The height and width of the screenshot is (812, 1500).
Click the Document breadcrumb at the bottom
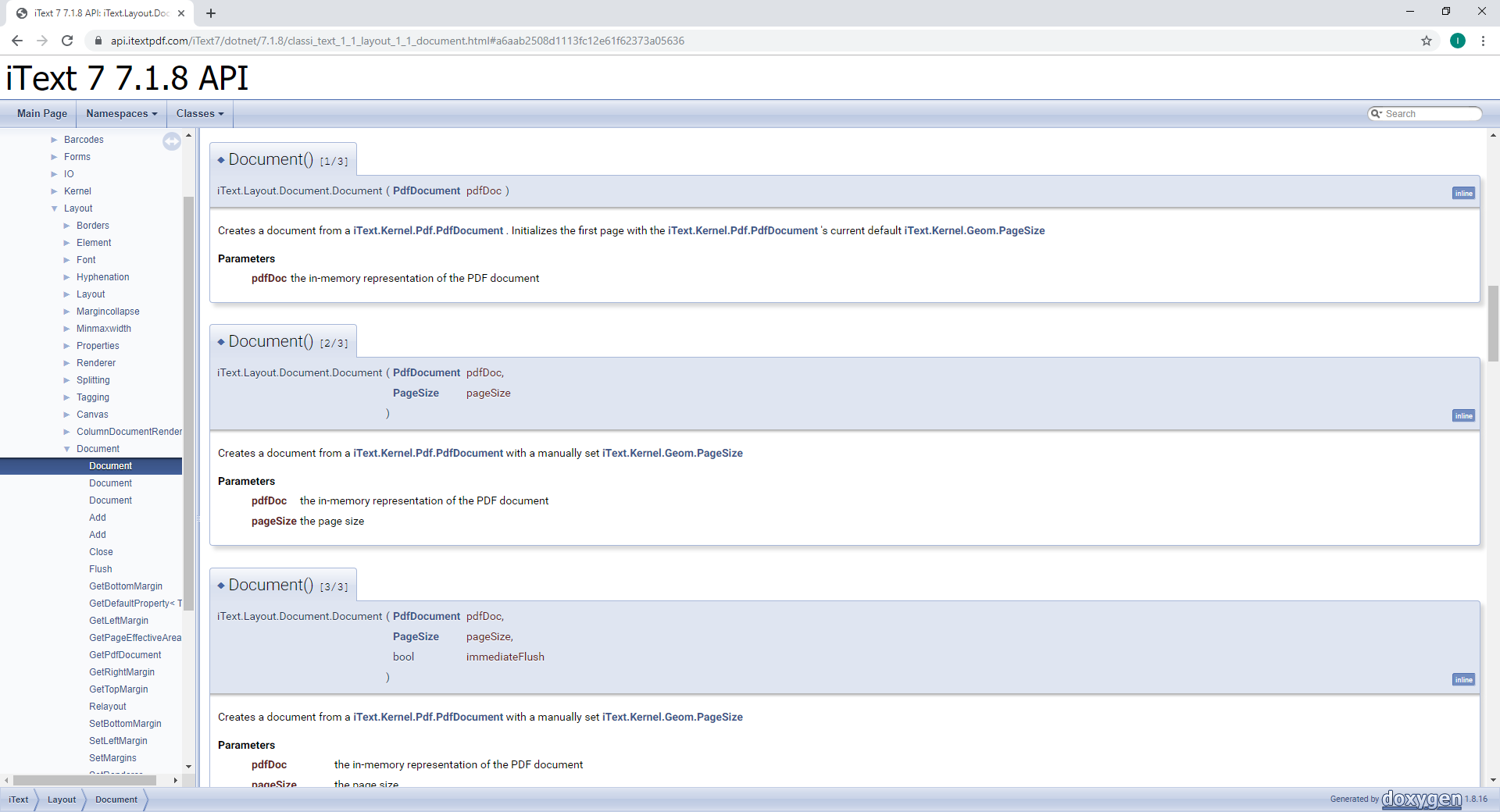click(116, 800)
